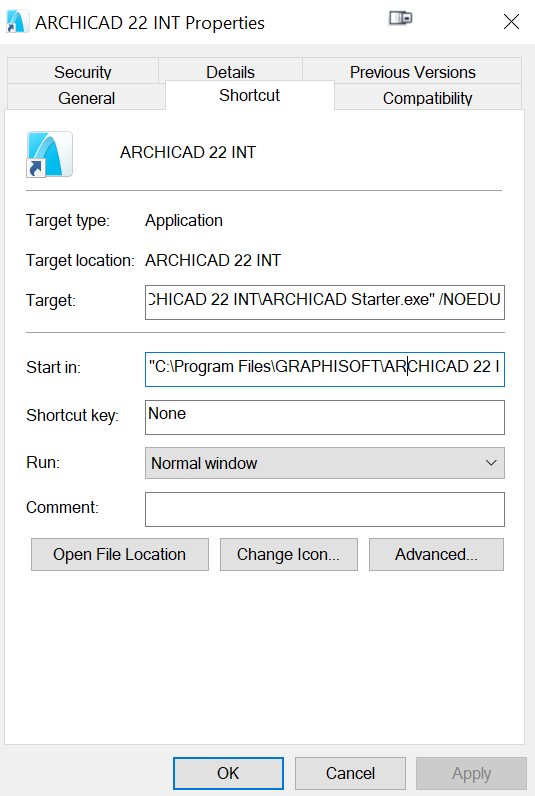Click inside the Target path field
The image size is (535, 796).
tap(325, 302)
